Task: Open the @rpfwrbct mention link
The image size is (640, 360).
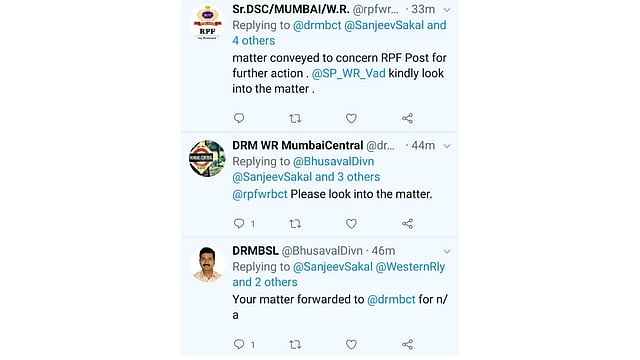Action: [260, 194]
